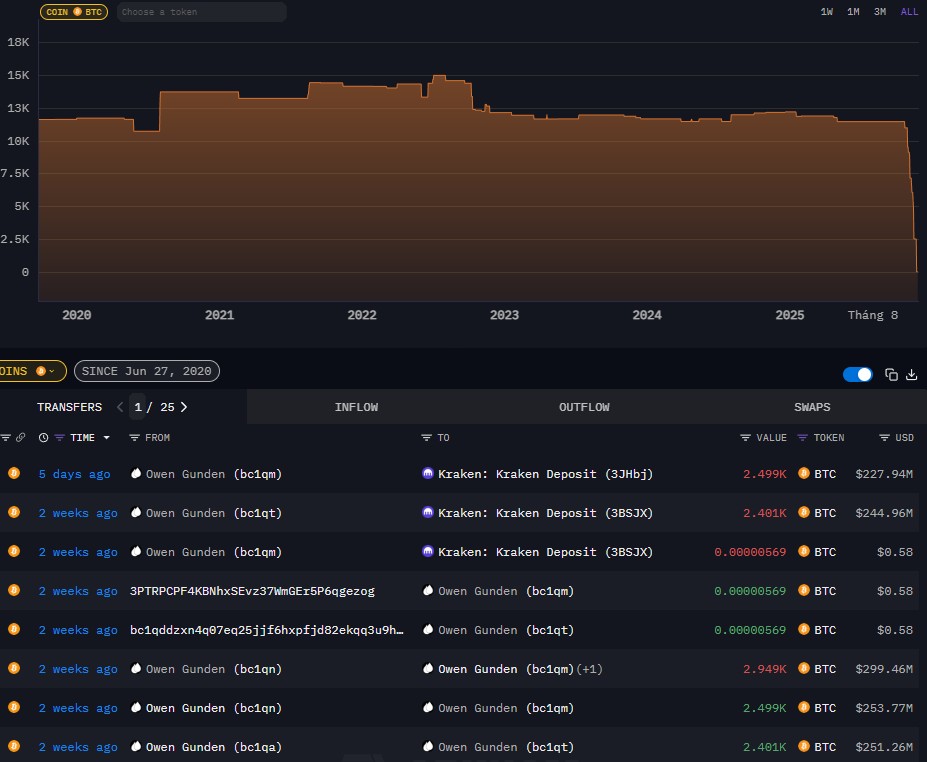Image resolution: width=927 pixels, height=762 pixels.
Task: Go to next transfers page
Action: coord(184,407)
